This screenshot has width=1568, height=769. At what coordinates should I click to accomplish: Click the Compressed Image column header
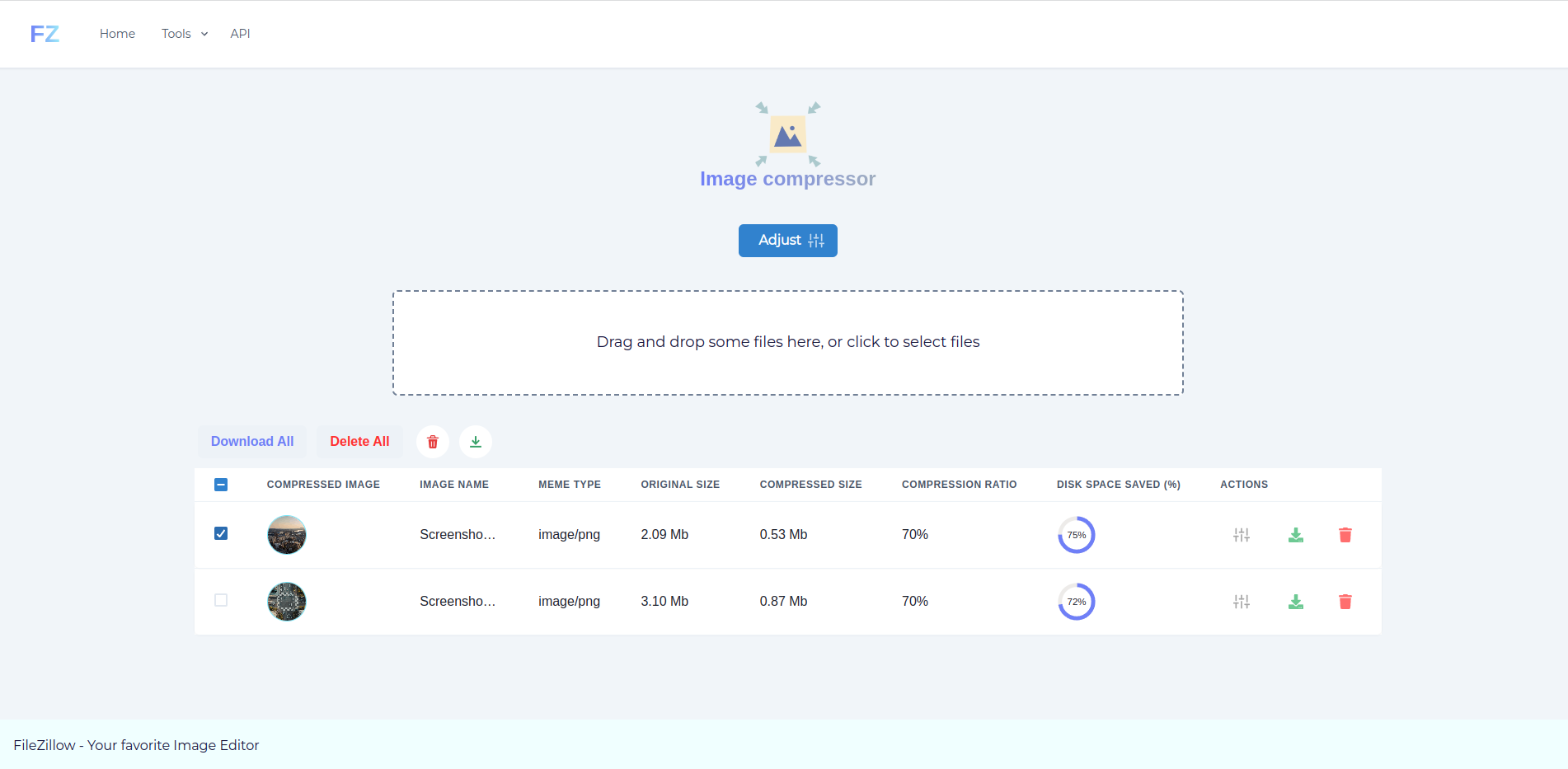point(323,485)
